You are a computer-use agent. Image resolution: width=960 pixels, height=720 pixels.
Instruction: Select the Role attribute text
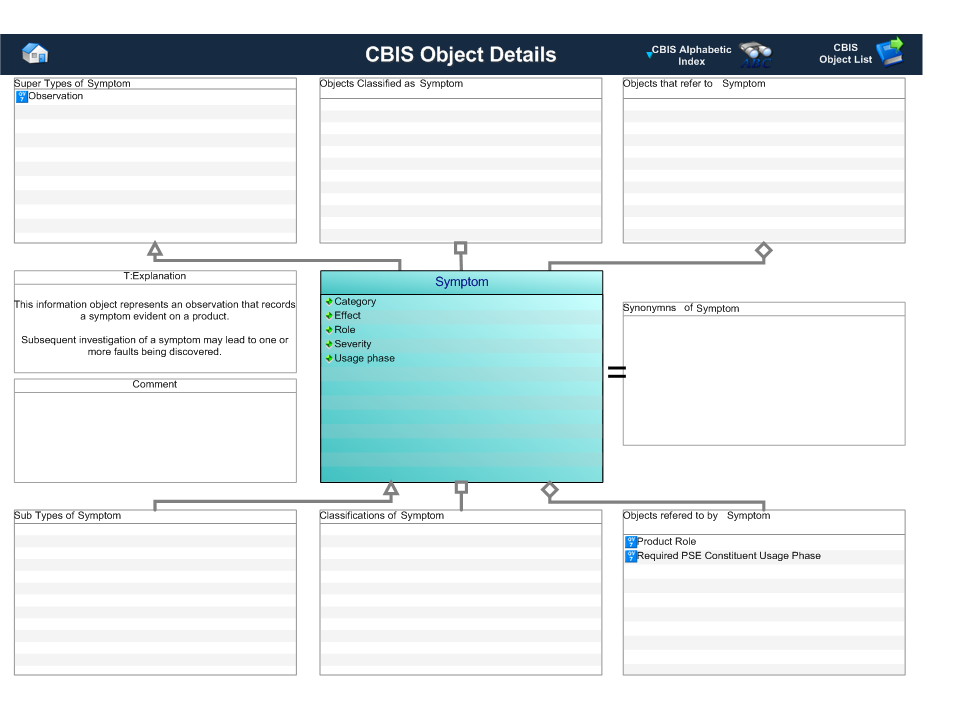[x=345, y=329]
